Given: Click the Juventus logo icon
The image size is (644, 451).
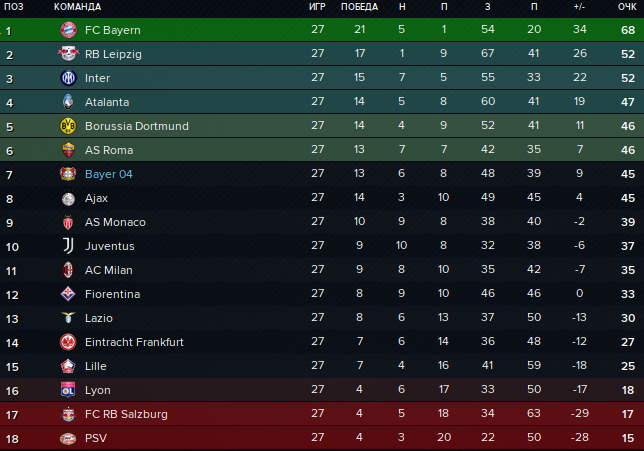Looking at the screenshot, I should [x=68, y=246].
